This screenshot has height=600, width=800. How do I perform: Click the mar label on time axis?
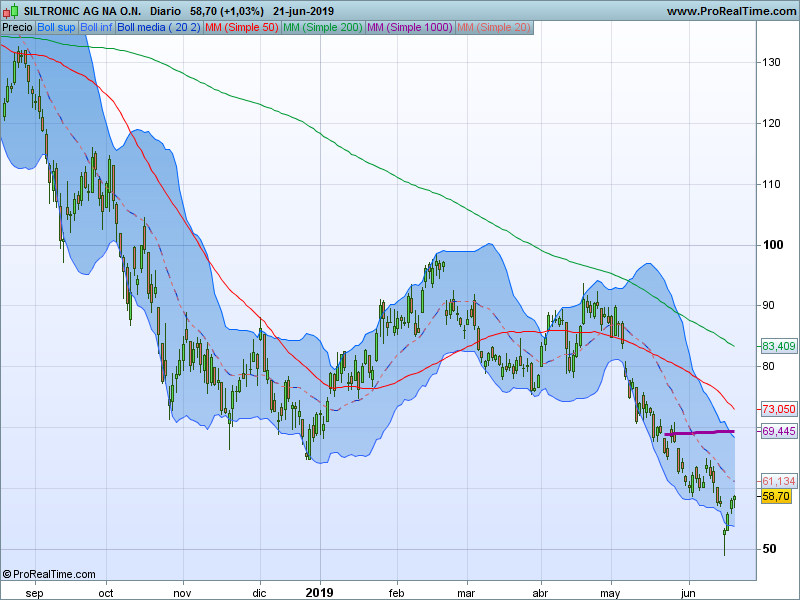coord(466,593)
